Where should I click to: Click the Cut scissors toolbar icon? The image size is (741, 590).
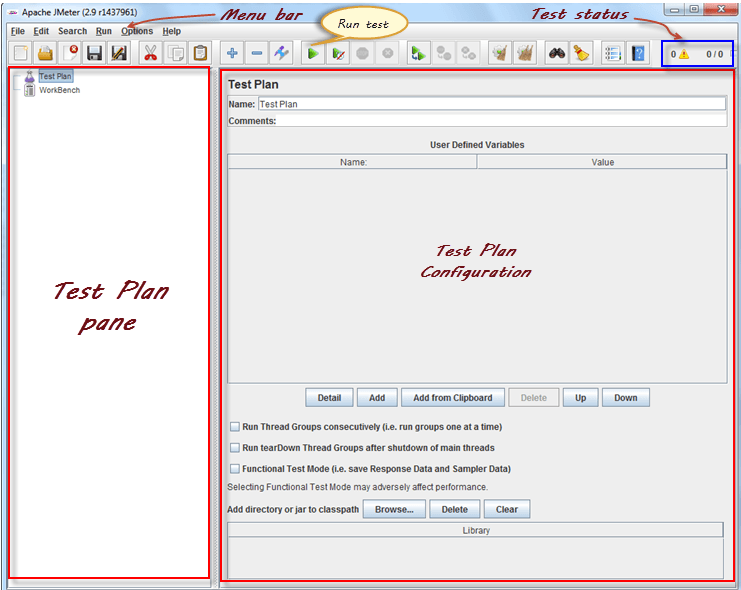150,54
